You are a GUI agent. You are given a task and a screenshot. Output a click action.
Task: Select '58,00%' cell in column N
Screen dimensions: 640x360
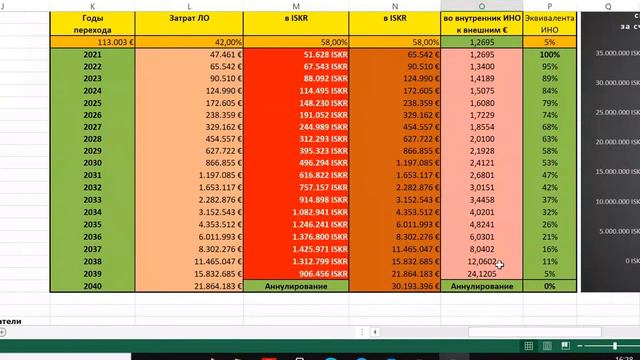[395, 42]
